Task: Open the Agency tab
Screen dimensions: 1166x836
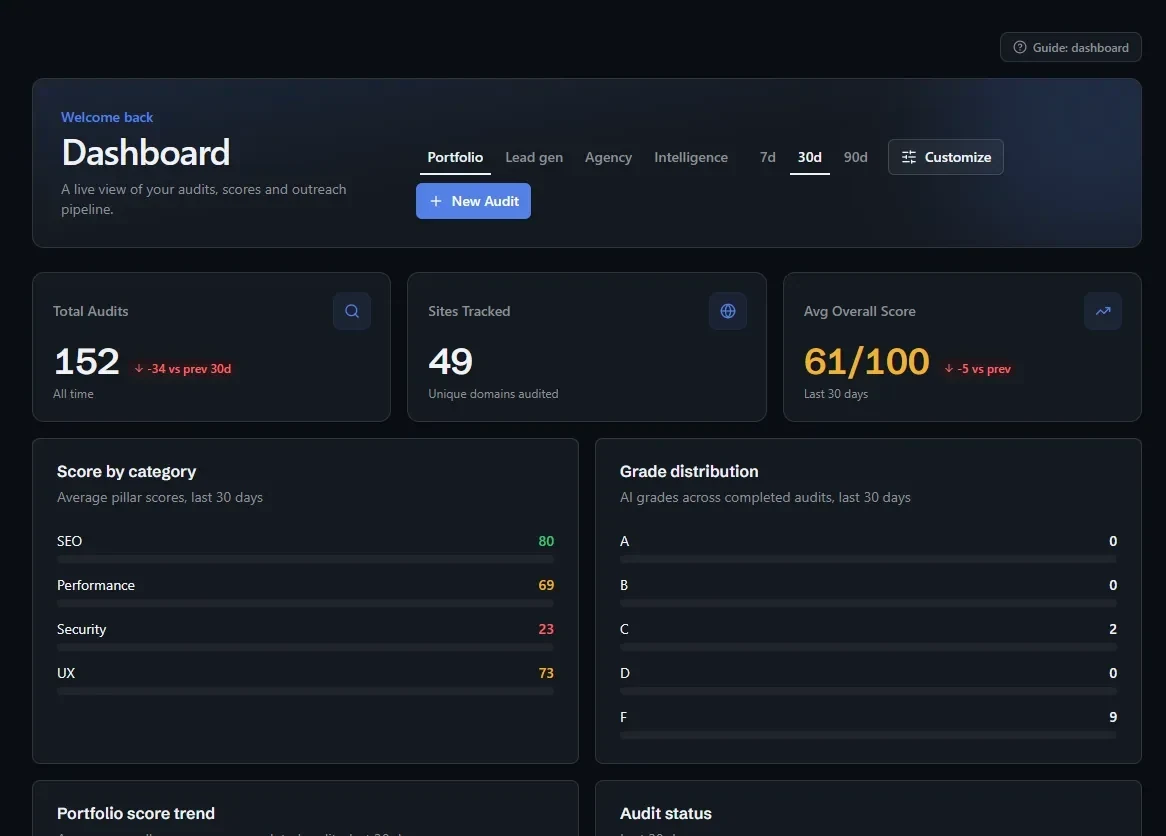Action: coord(608,157)
